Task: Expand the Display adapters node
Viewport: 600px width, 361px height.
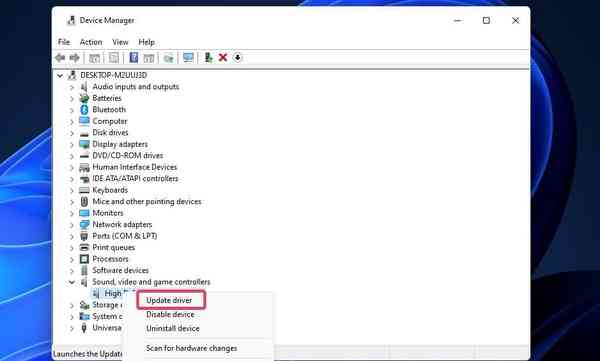Action: [72, 144]
